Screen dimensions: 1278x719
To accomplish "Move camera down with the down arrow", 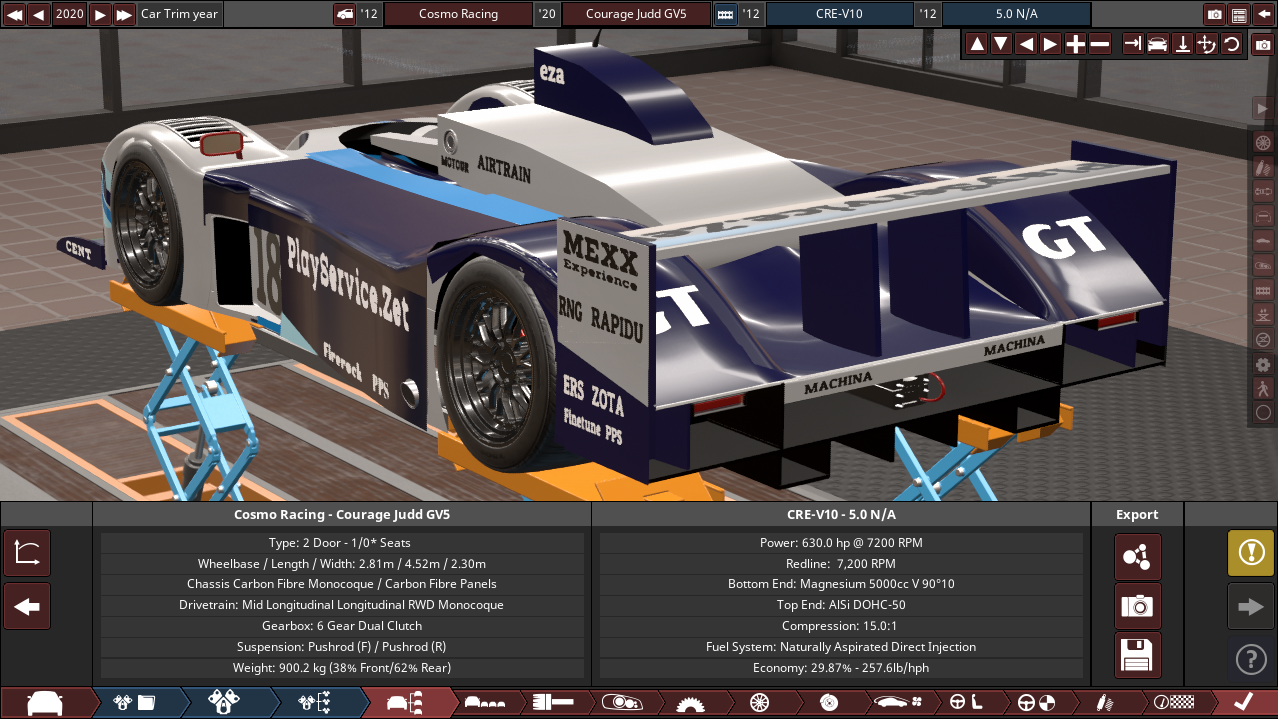I will pos(1001,44).
